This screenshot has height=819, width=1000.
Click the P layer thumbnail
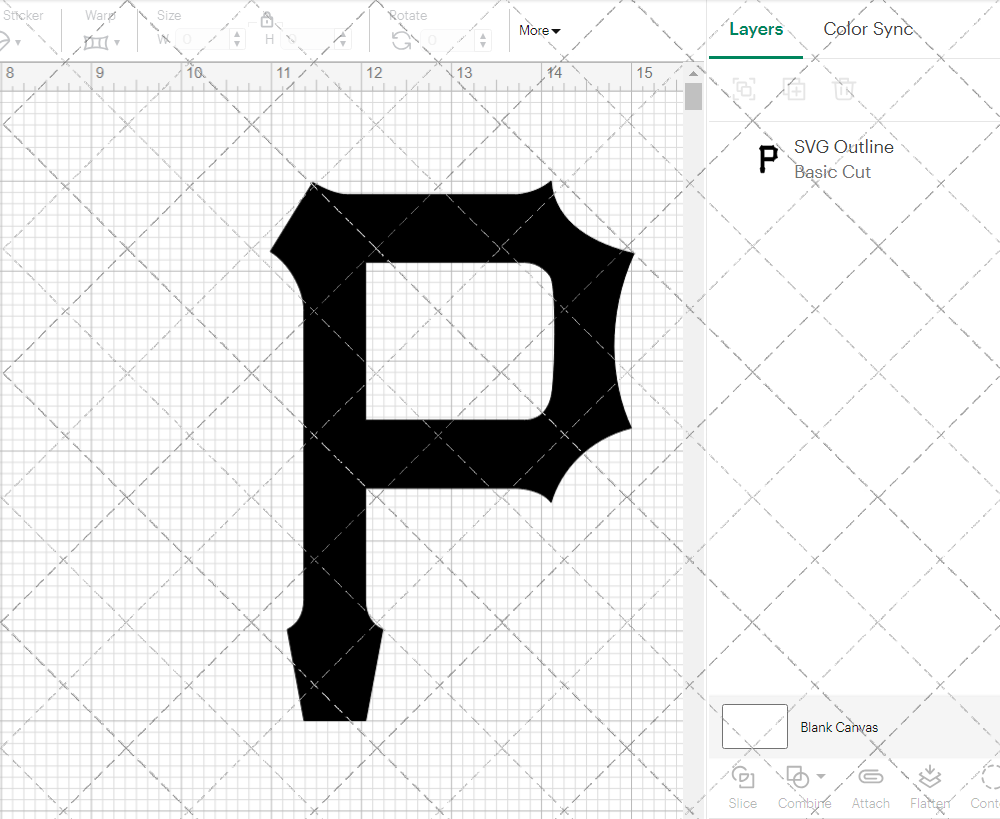tap(768, 159)
